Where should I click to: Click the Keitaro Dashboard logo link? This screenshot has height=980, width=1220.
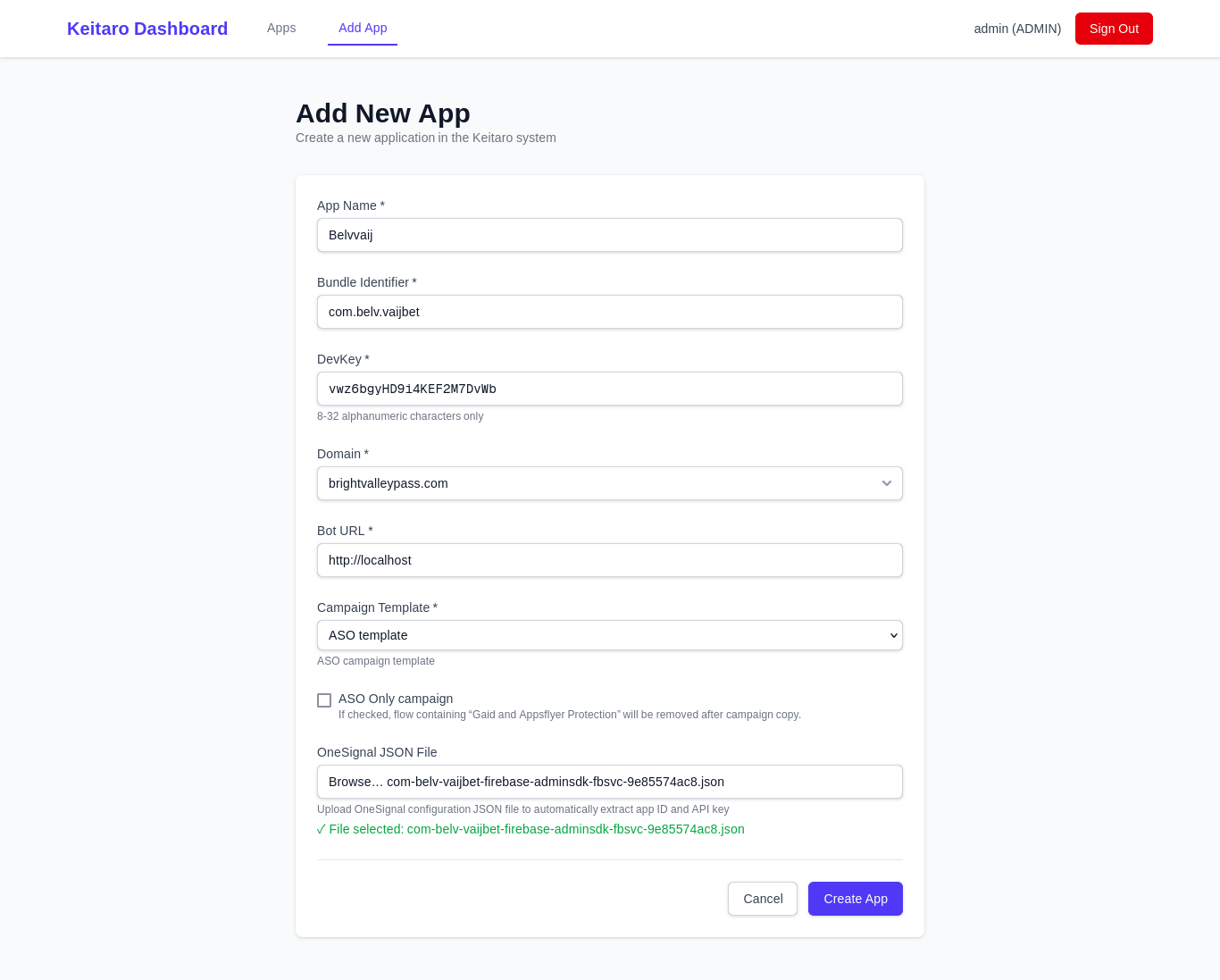pos(147,29)
